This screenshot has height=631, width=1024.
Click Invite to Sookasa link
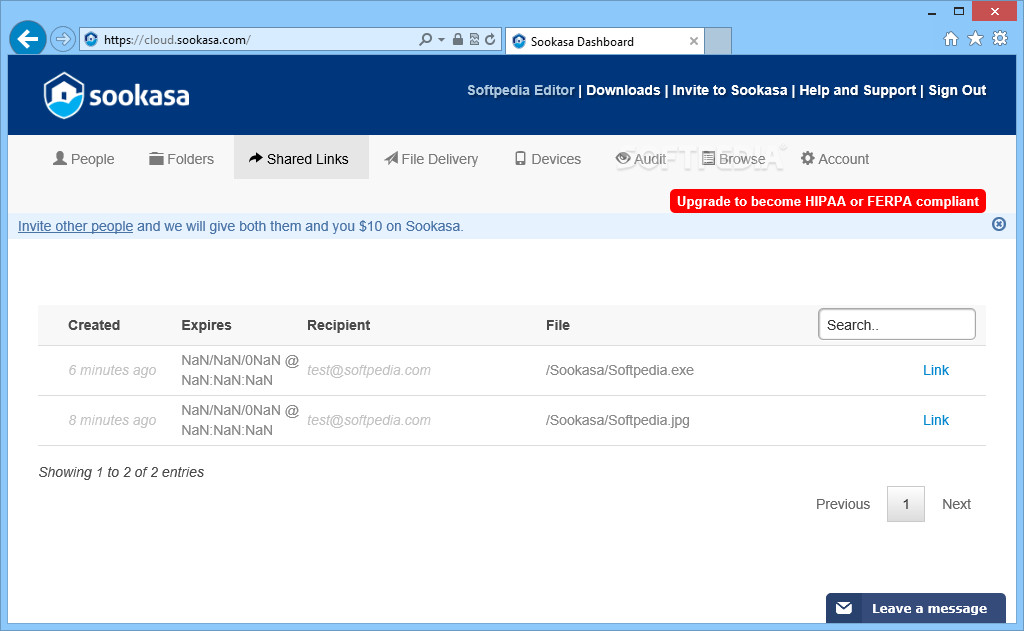pos(729,90)
